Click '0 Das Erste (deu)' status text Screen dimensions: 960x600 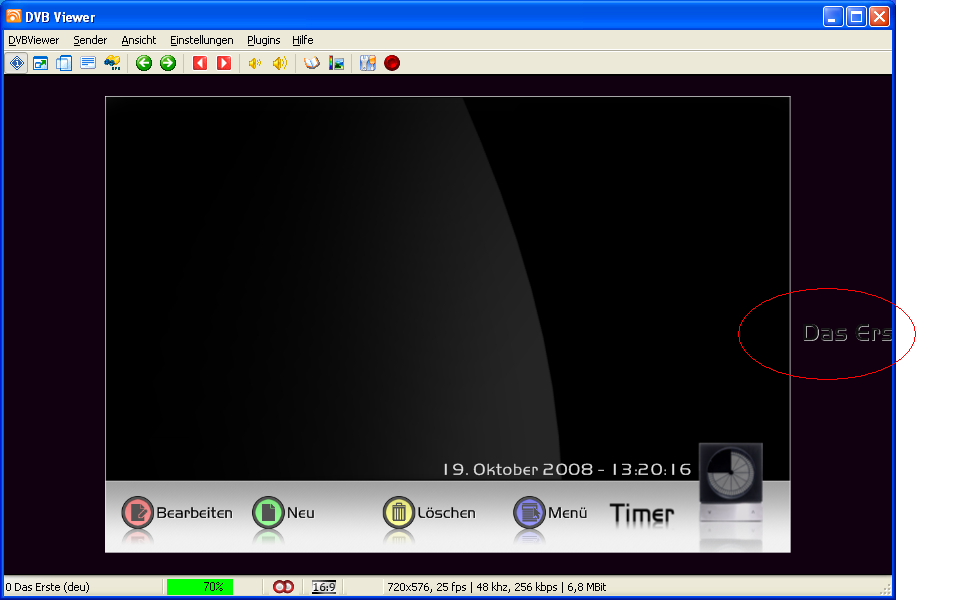pos(48,587)
